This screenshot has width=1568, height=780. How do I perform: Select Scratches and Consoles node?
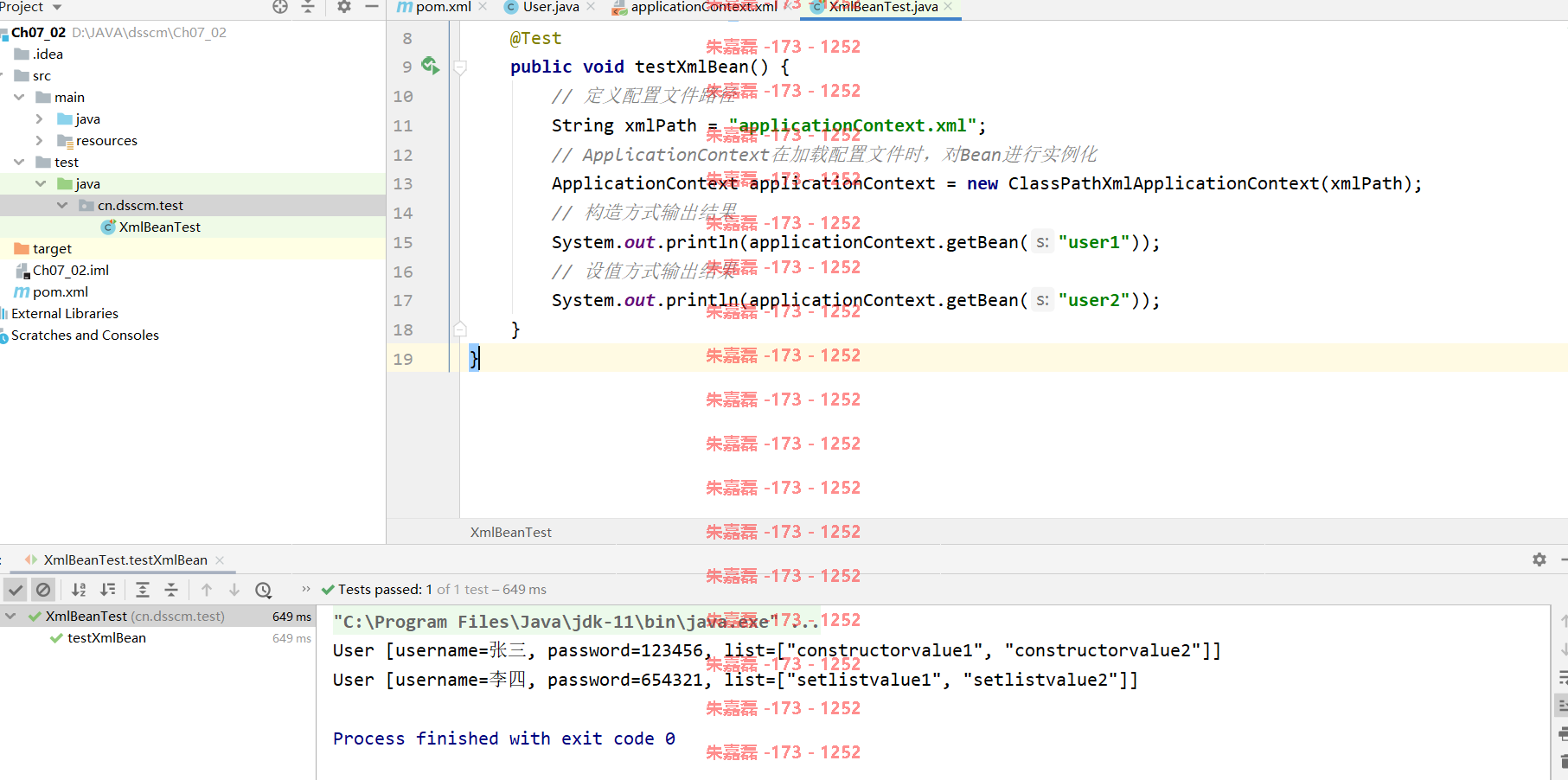click(x=85, y=335)
